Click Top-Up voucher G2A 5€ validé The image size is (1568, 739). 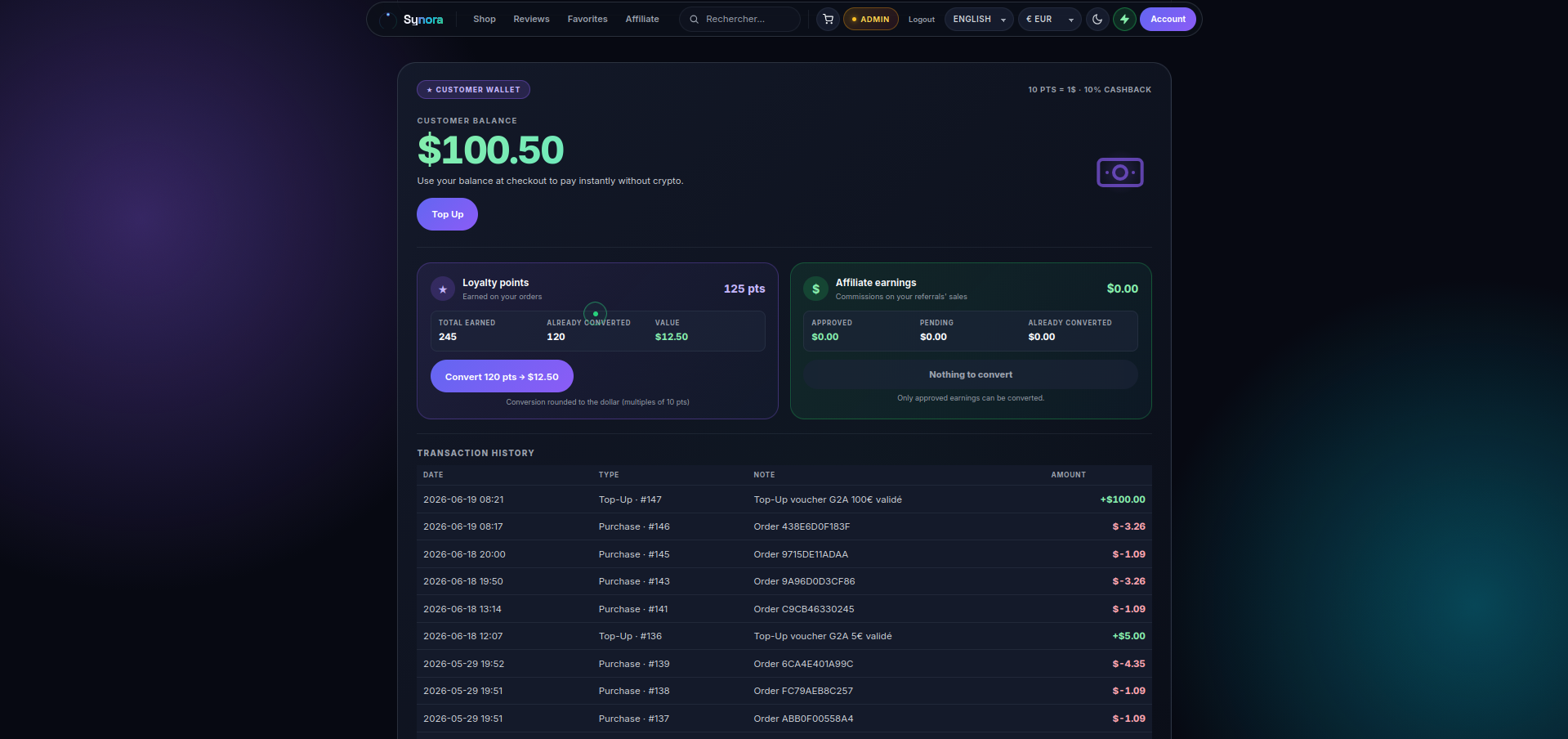(x=823, y=636)
